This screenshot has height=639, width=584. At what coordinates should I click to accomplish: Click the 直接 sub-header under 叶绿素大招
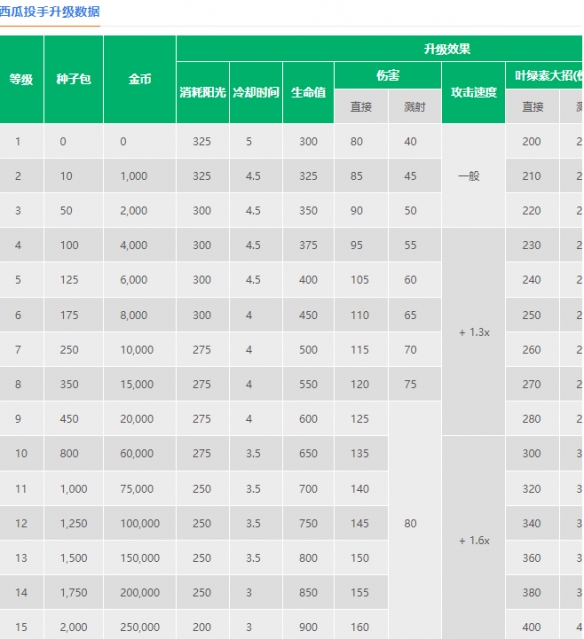(533, 107)
